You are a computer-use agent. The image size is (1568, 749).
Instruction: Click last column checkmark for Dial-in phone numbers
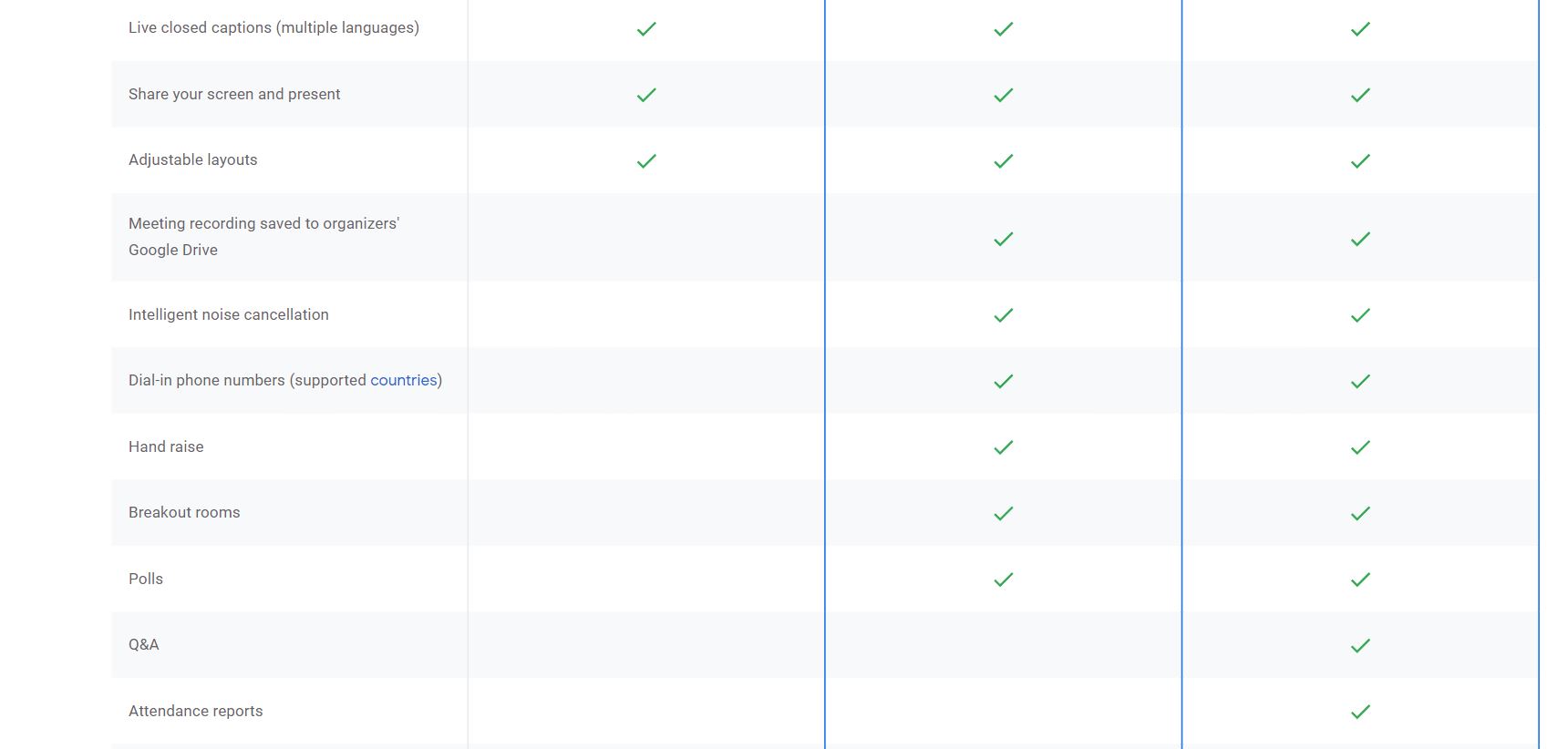click(1360, 381)
